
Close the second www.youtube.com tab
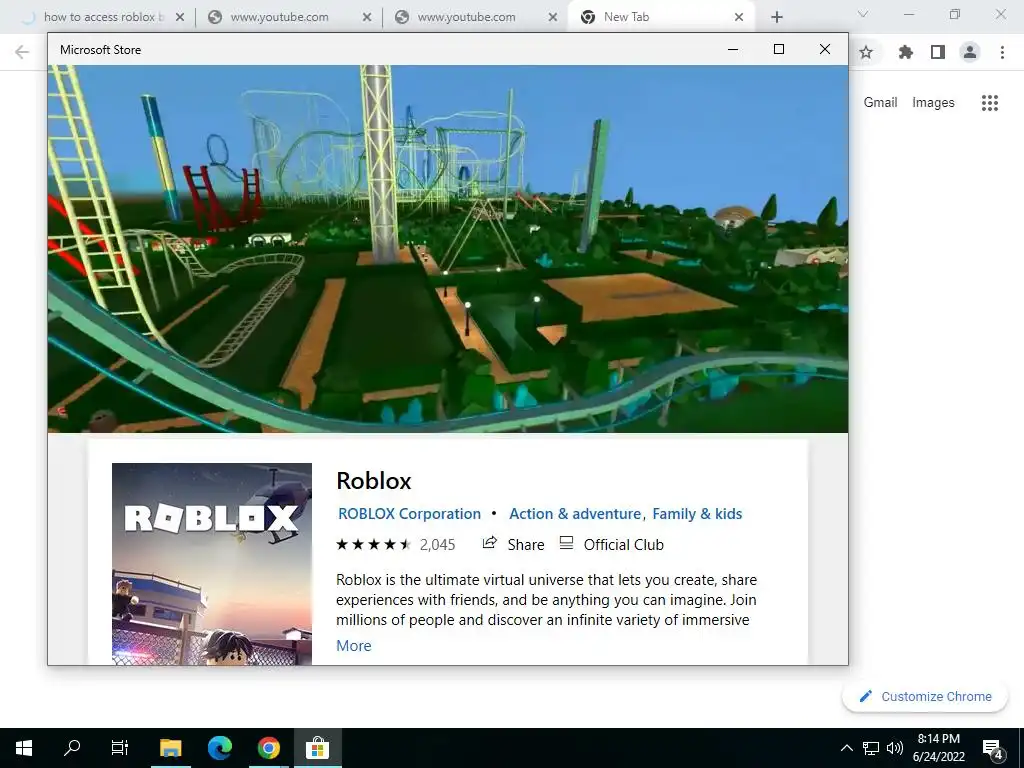(552, 17)
